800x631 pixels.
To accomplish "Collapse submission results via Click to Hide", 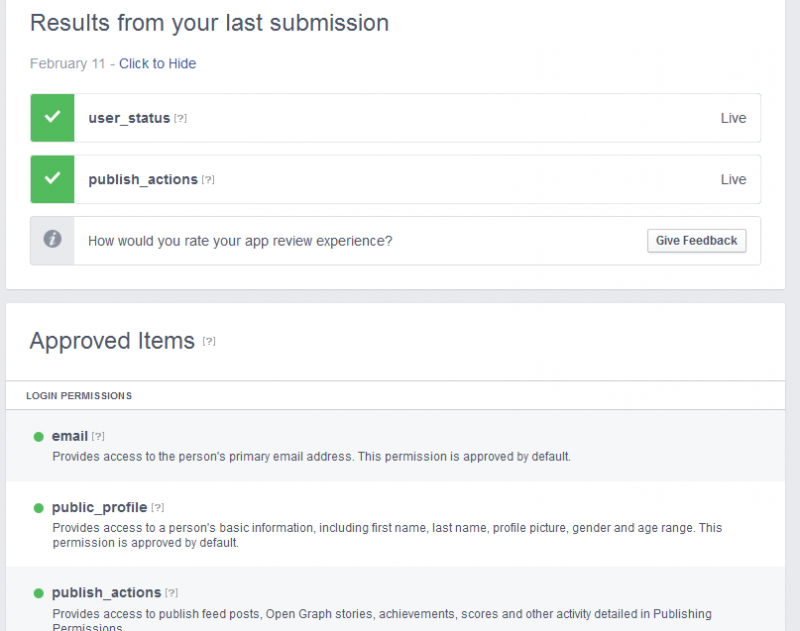I will (157, 63).
